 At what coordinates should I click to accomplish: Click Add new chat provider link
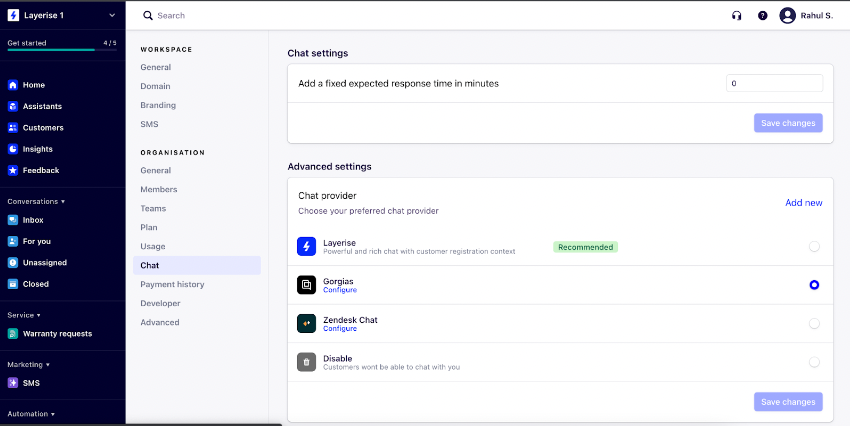[804, 203]
